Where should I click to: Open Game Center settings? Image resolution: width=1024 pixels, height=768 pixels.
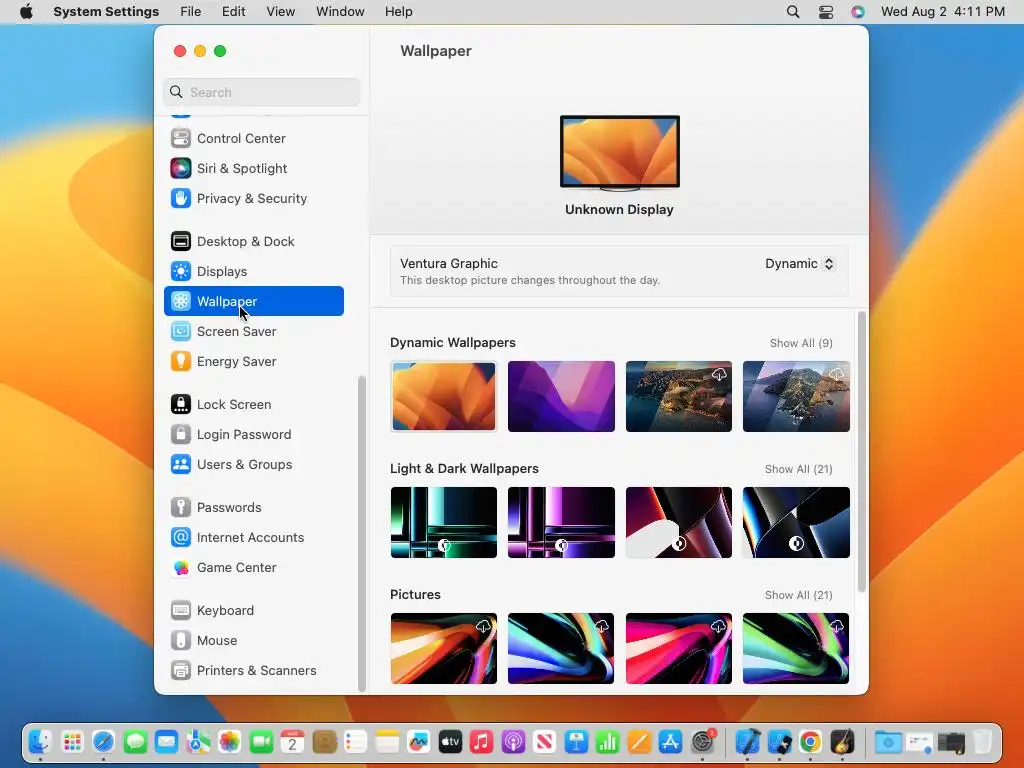(253, 568)
